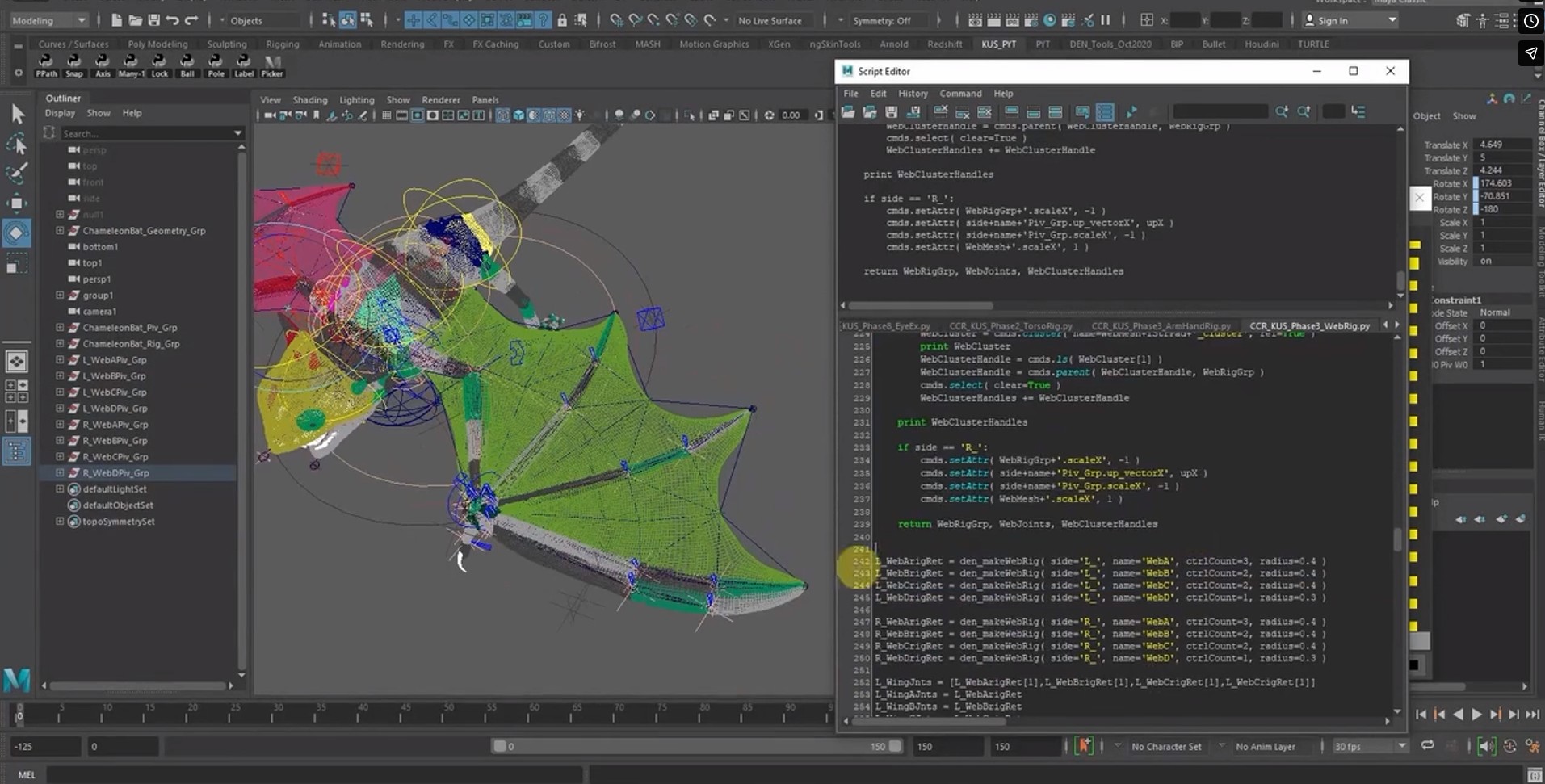Click play forward in playback controls
The image size is (1545, 784).
pos(1476,714)
